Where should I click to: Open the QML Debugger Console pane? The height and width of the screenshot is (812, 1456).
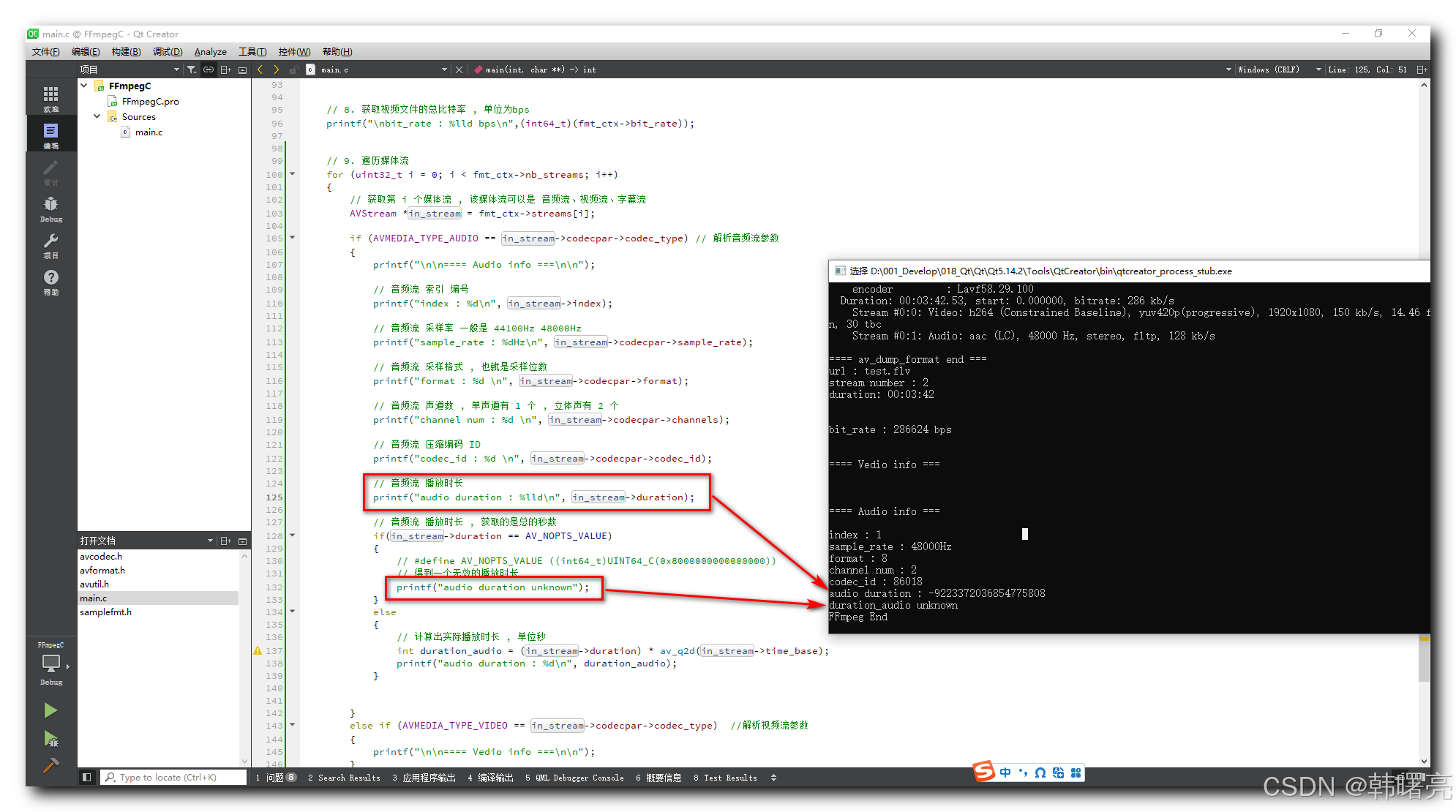click(574, 778)
